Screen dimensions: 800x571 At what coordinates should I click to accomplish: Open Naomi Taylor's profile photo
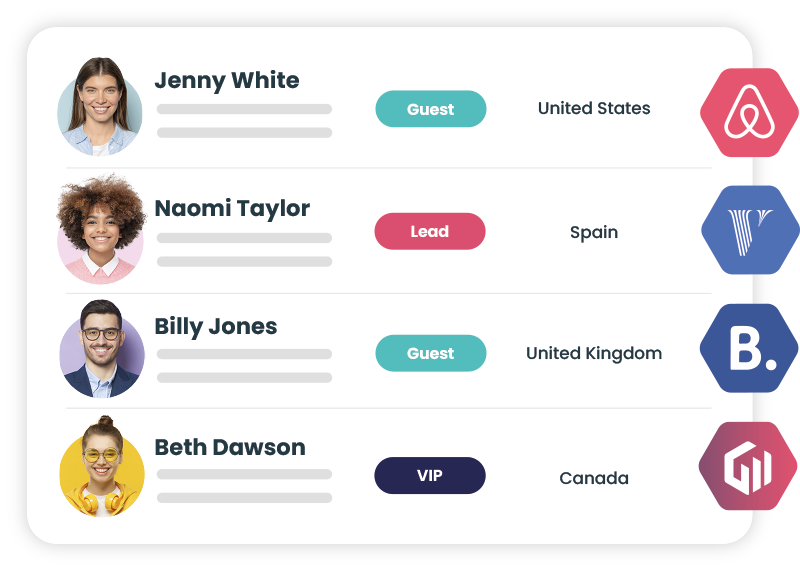pos(100,230)
